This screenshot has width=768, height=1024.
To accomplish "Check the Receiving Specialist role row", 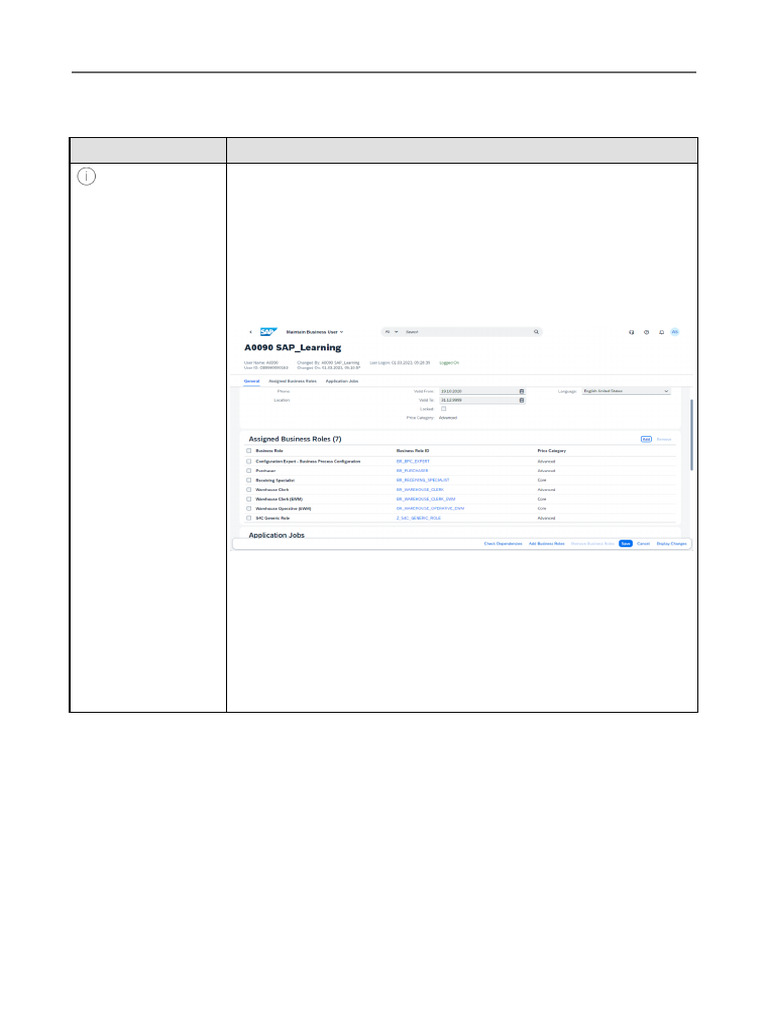I will click(x=249, y=480).
